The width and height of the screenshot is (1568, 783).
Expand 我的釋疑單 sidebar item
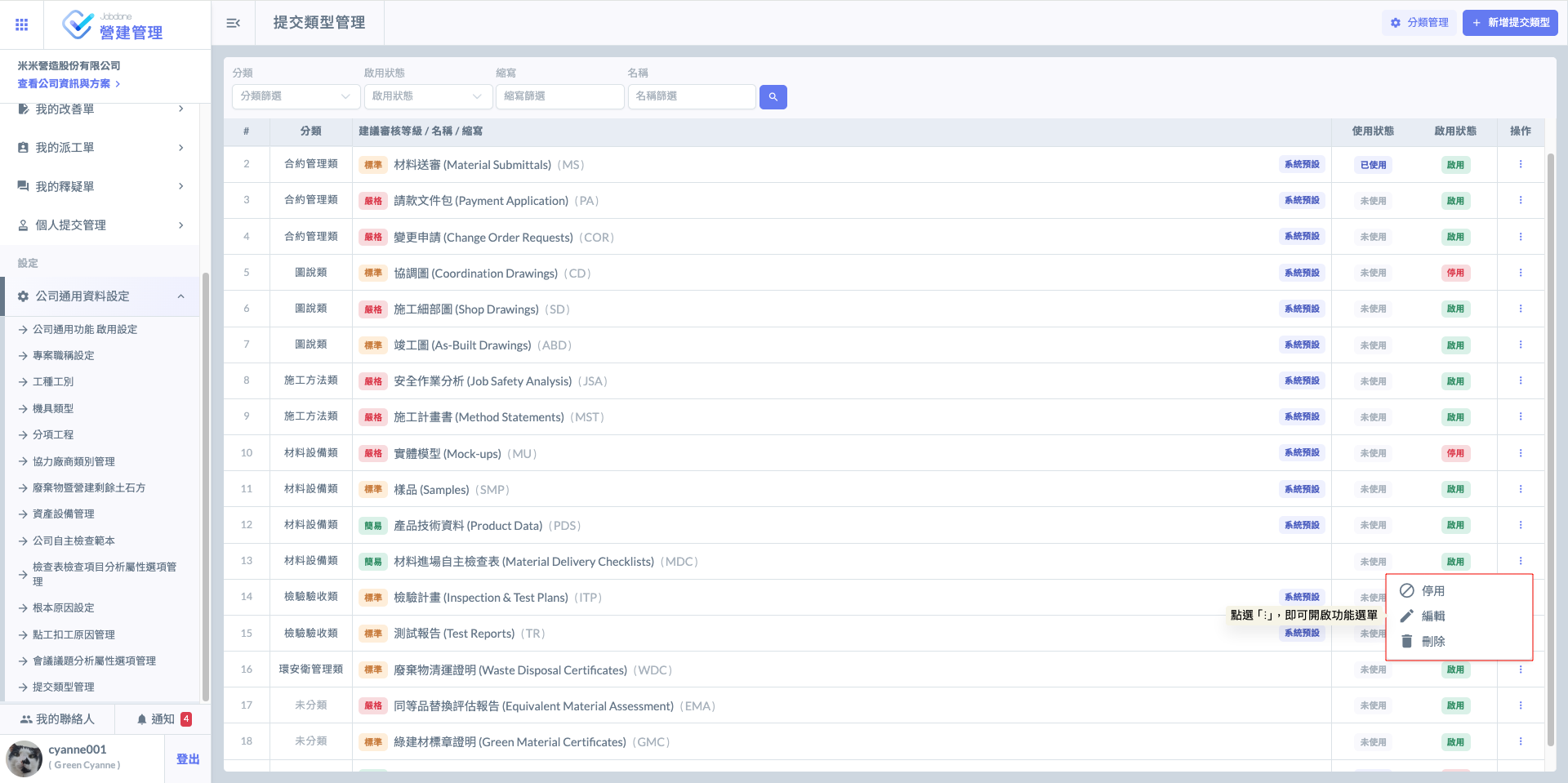tap(100, 186)
